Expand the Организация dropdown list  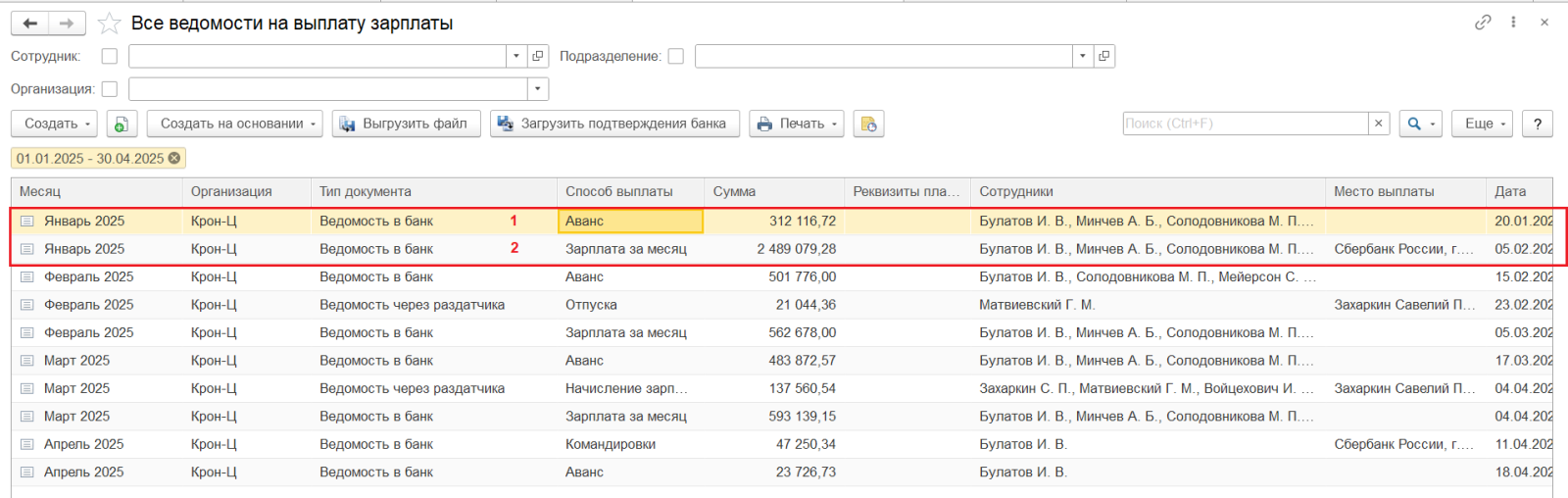[537, 89]
